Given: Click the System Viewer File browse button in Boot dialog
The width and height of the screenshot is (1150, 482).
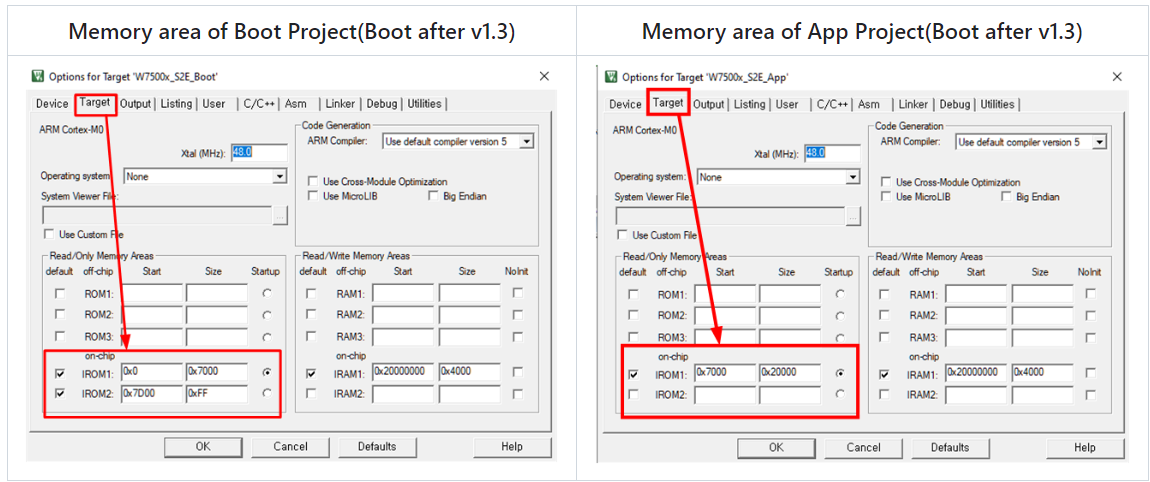Looking at the screenshot, I should pyautogui.click(x=280, y=216).
